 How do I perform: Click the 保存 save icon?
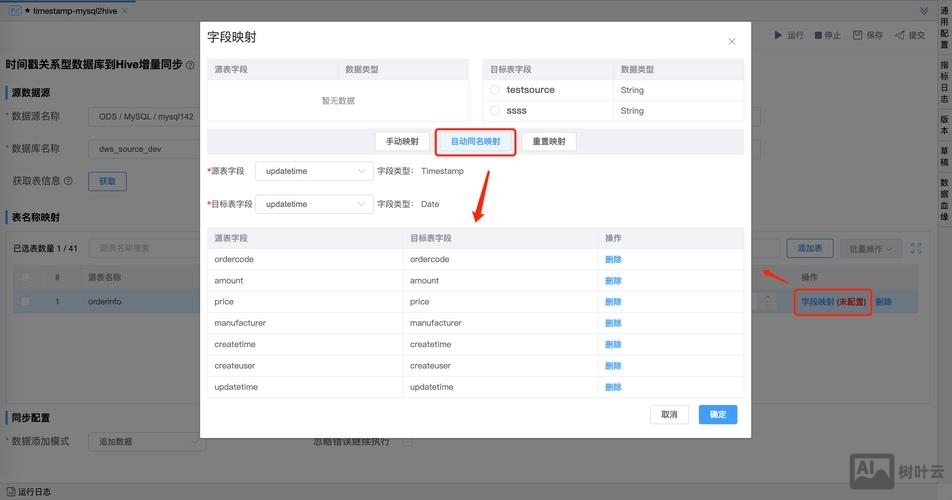[x=857, y=35]
